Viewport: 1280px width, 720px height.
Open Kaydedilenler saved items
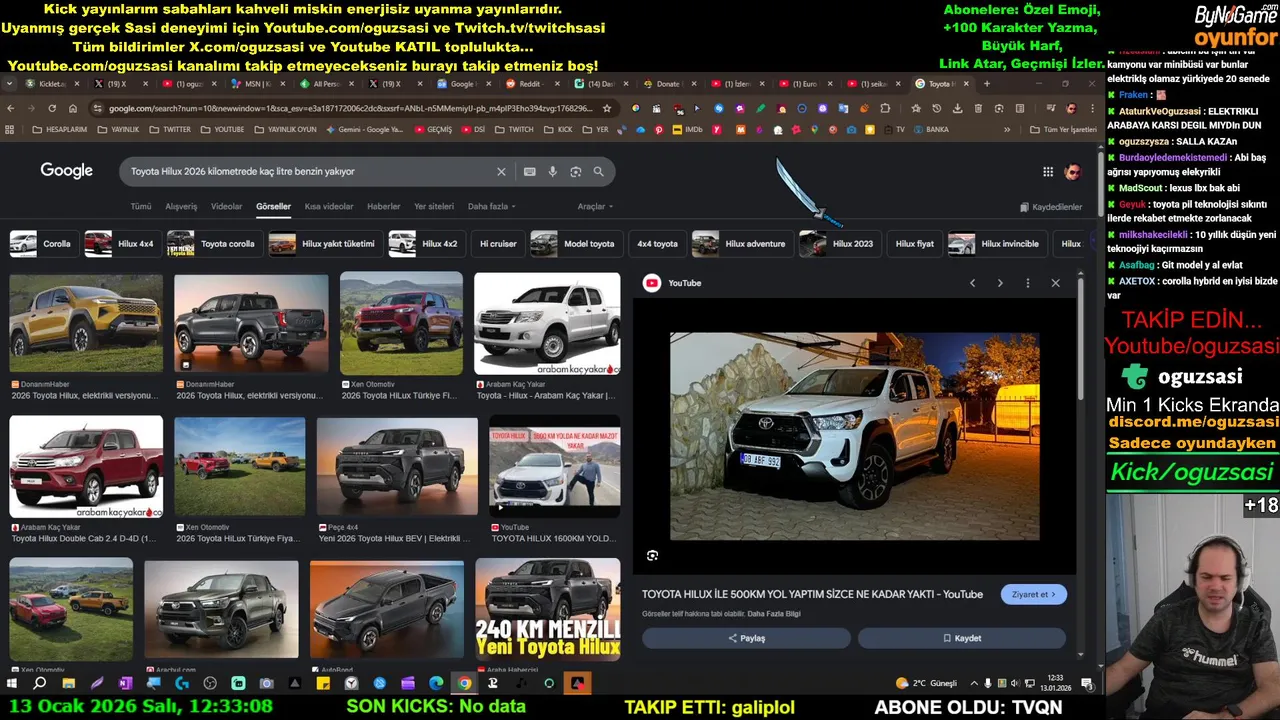coord(1051,207)
